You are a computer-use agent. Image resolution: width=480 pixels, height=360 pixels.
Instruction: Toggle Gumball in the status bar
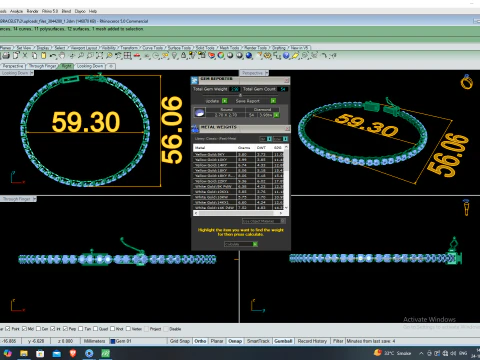coord(283,341)
